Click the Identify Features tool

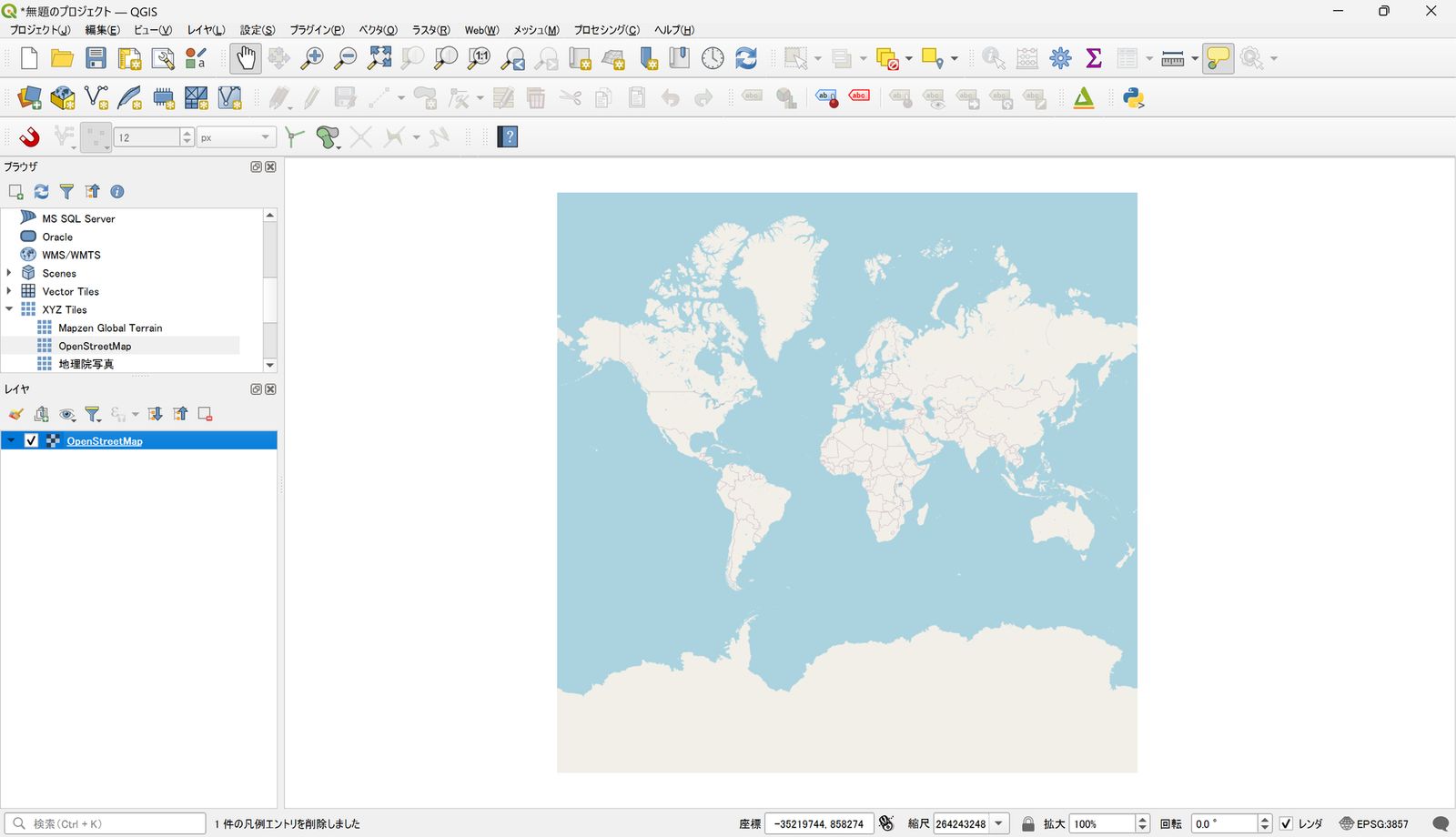(993, 58)
